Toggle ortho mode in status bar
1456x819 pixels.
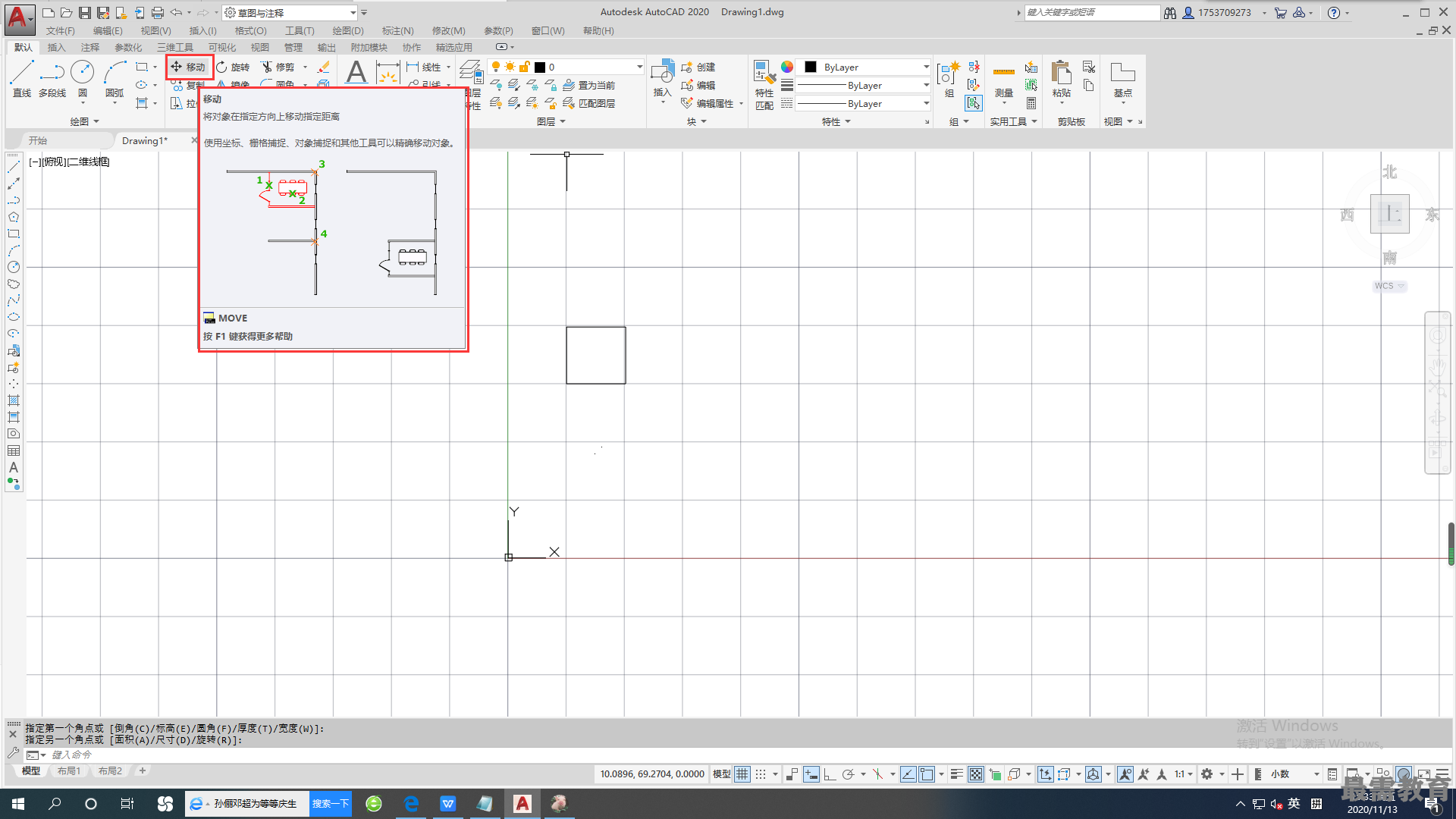830,774
